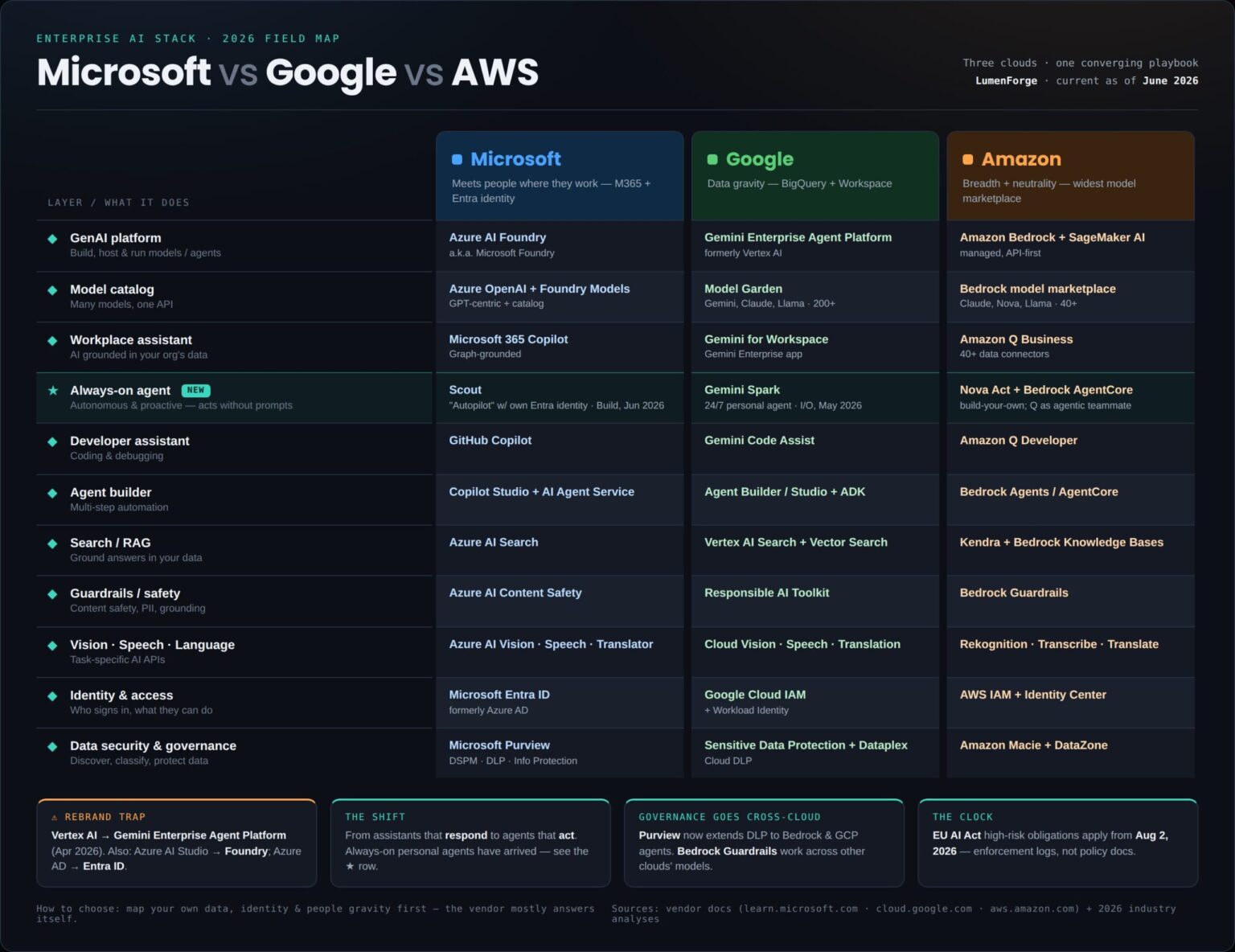Click THE CLOCK card heading
Viewport: 1235px width, 952px height.
pos(962,817)
